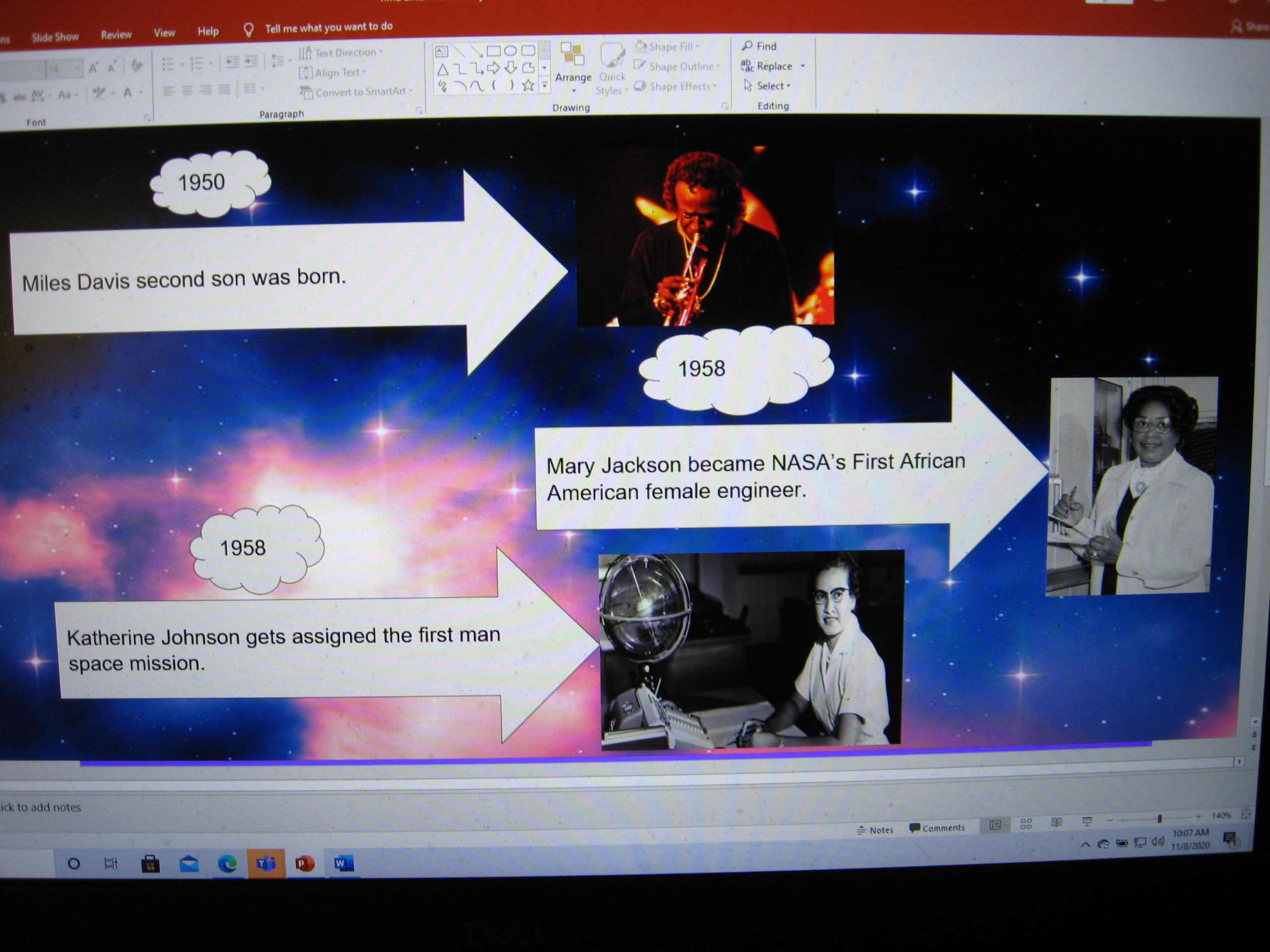Image resolution: width=1270 pixels, height=952 pixels.
Task: Click the bulleted list icon
Action: pos(168,63)
